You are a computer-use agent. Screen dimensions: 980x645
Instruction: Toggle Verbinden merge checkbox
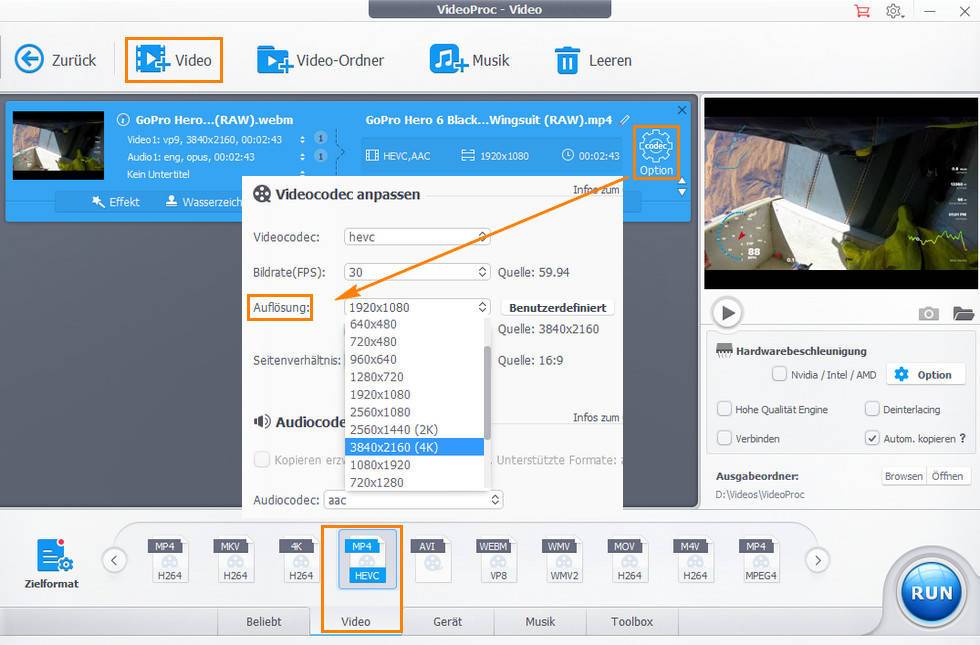tap(724, 438)
